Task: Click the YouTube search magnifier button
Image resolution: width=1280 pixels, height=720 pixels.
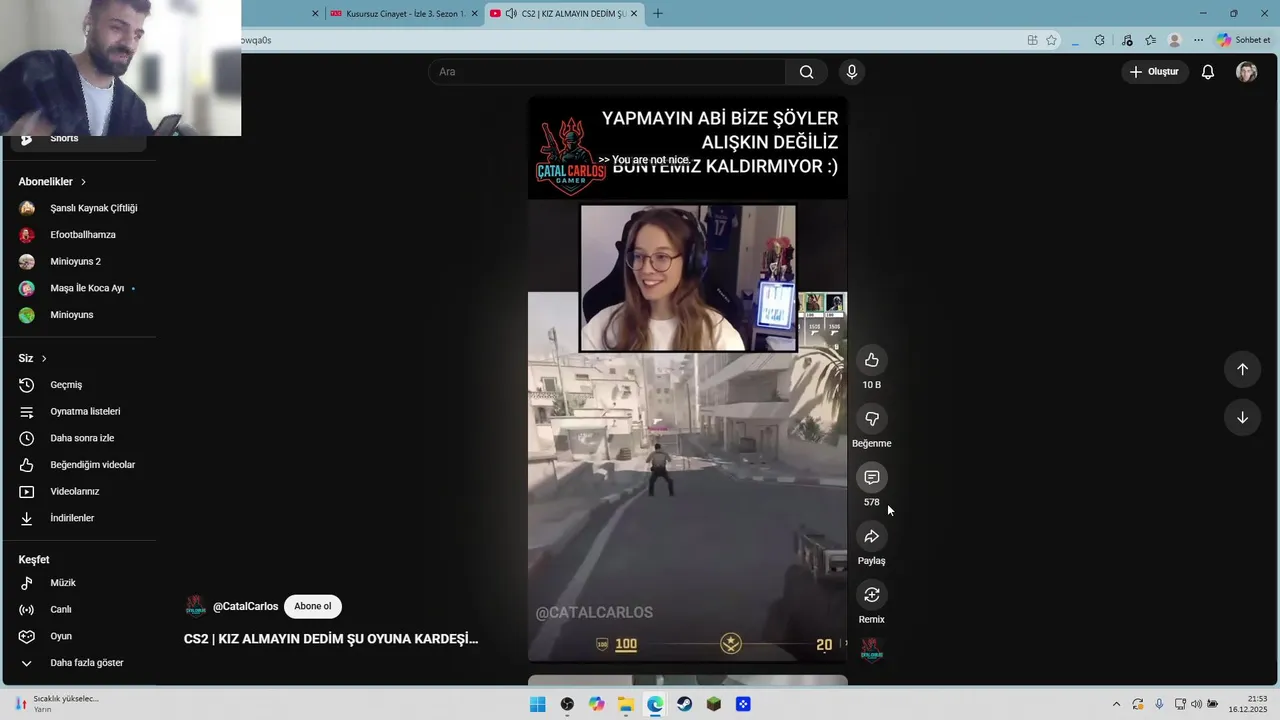Action: (x=806, y=72)
